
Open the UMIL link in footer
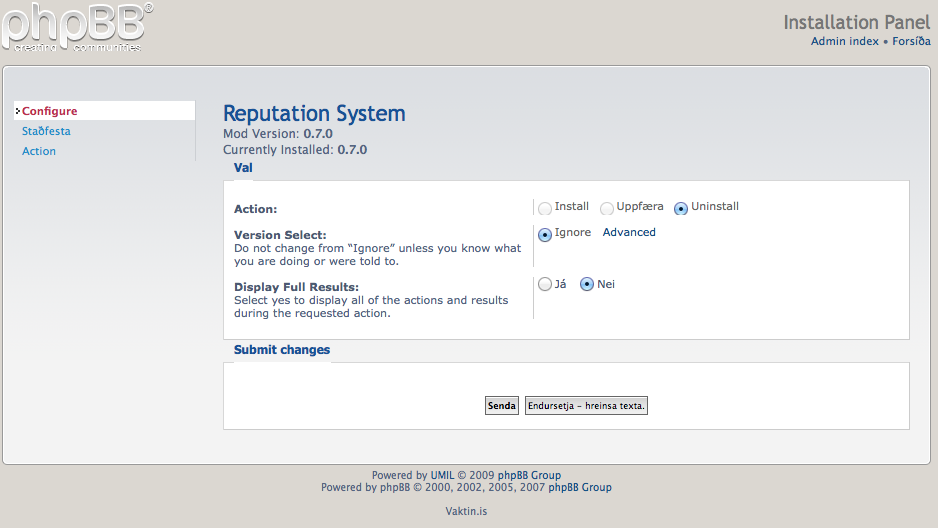click(442, 475)
